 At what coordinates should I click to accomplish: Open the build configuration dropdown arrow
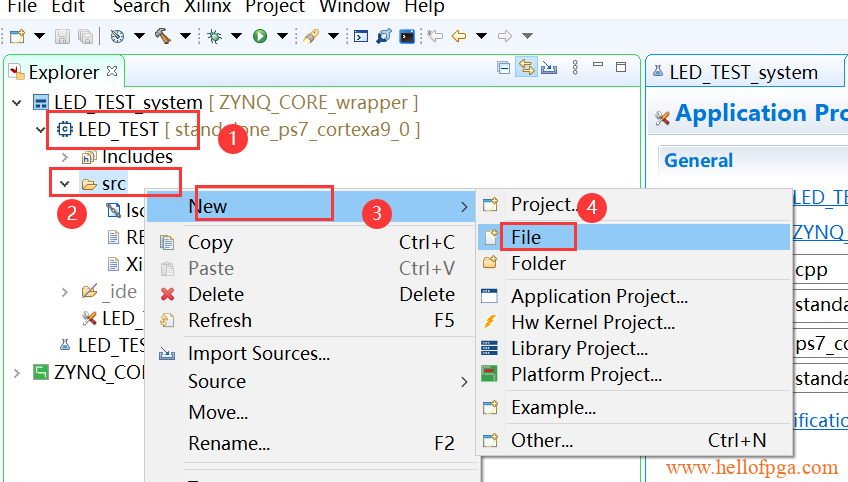140,36
